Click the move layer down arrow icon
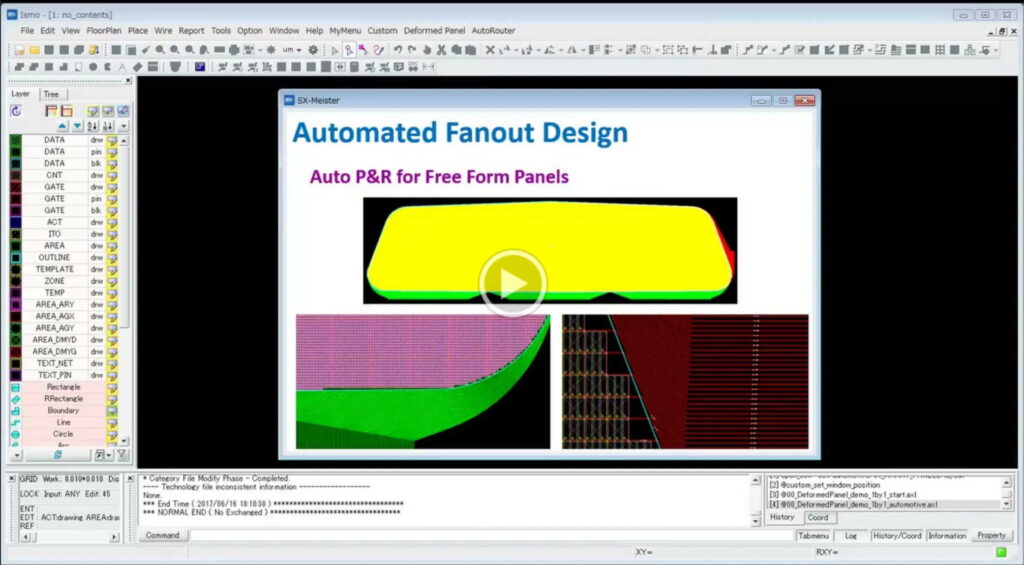This screenshot has width=1024, height=565. (x=77, y=125)
